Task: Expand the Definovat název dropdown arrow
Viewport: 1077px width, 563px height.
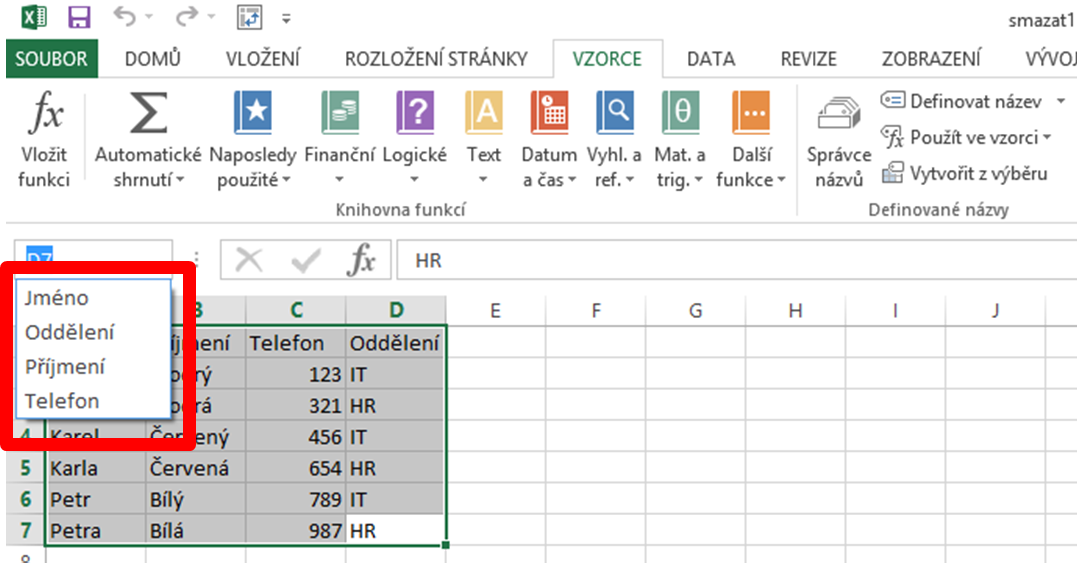Action: coord(1061,101)
